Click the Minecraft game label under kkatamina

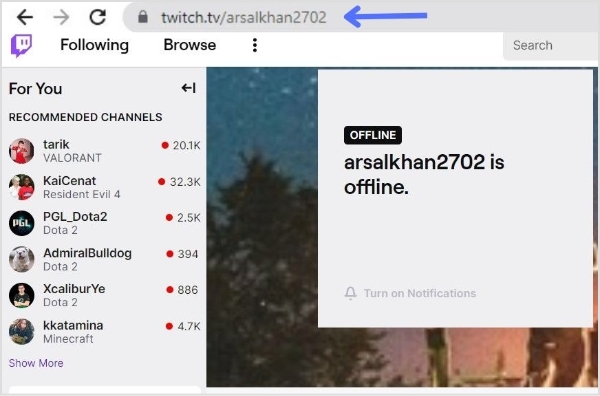(x=68, y=339)
